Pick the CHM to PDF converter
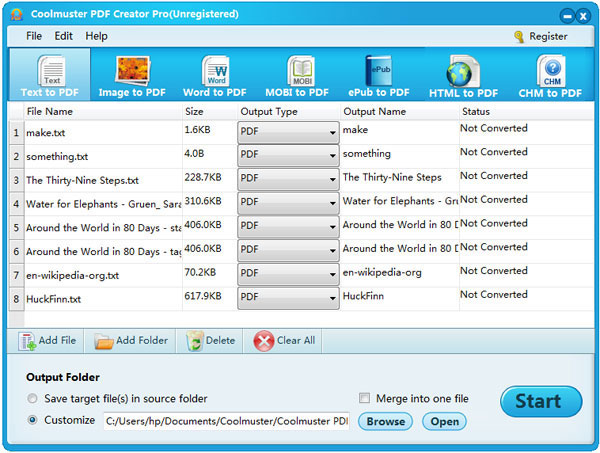This screenshot has height=453, width=600. tap(550, 73)
